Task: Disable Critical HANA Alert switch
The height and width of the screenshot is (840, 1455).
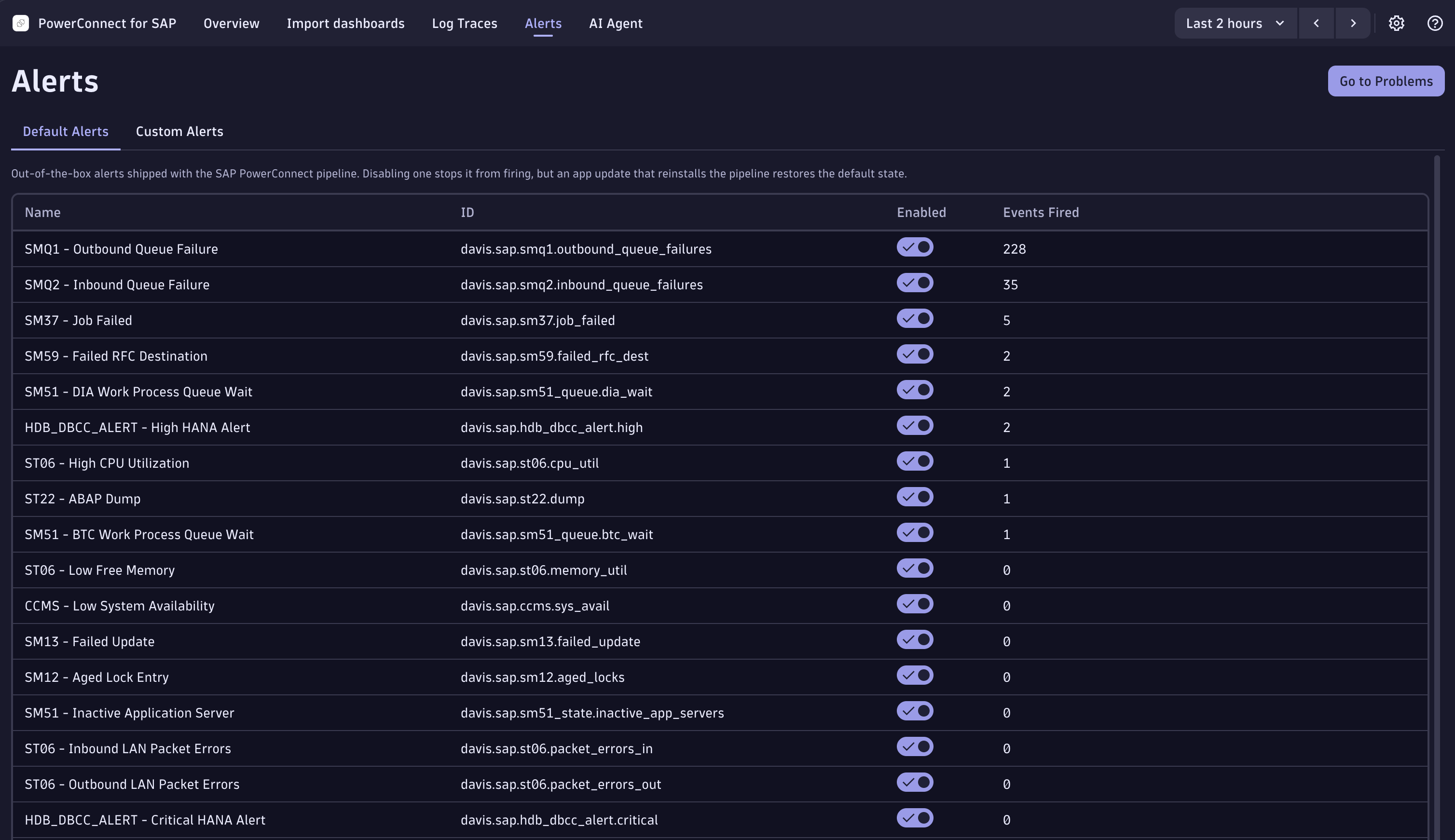Action: [x=915, y=818]
